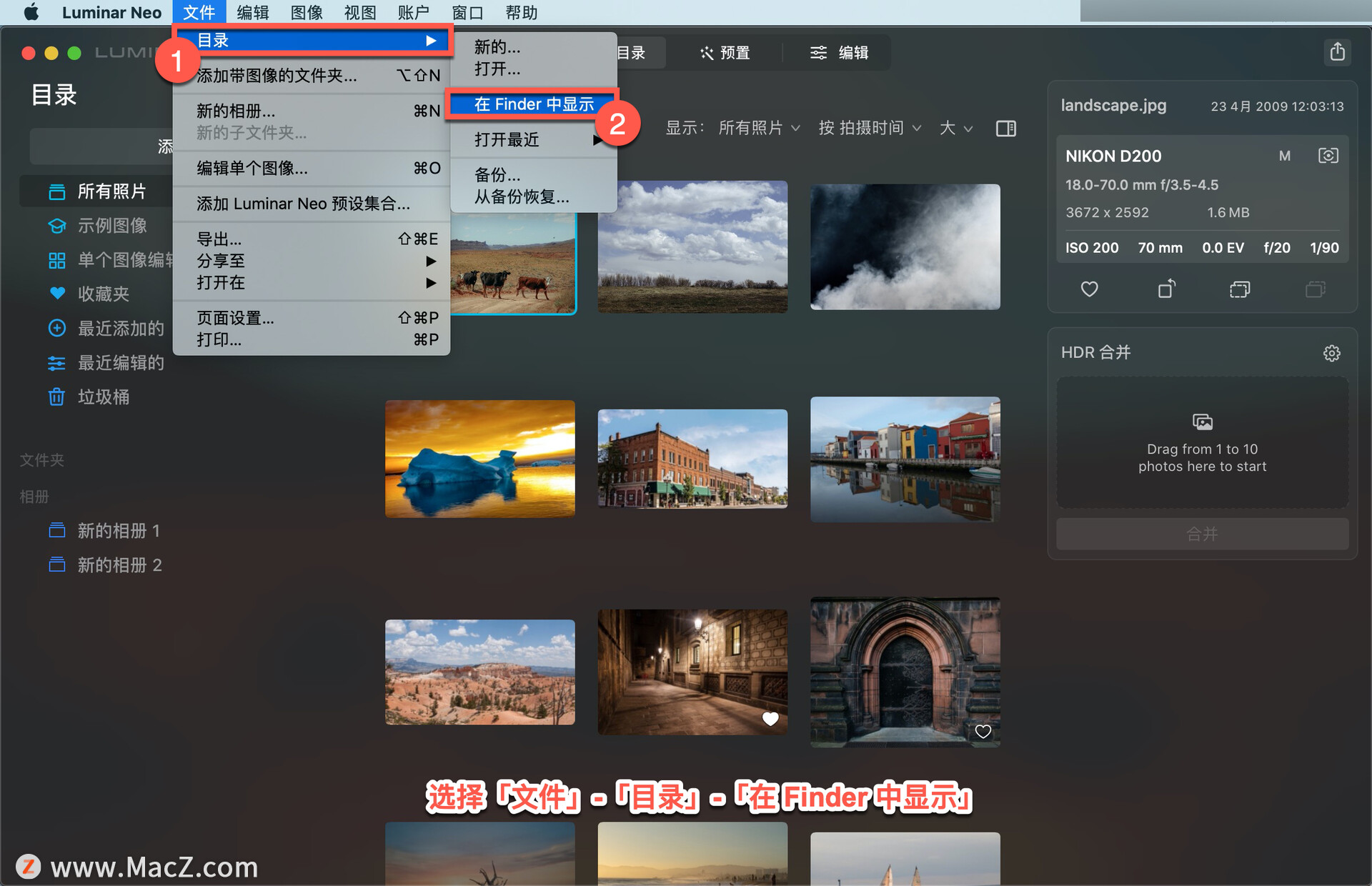
Task: Switch to the 预置 tab
Action: 725,53
